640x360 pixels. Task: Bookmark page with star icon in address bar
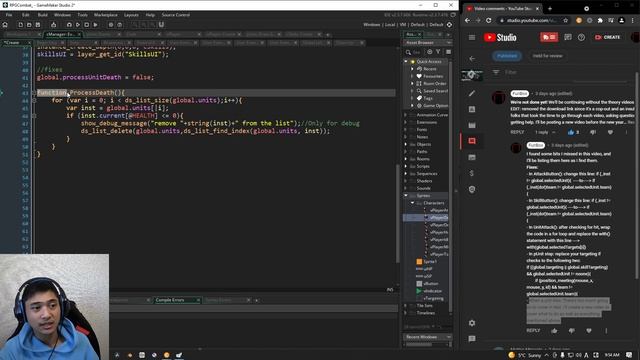(x=566, y=20)
